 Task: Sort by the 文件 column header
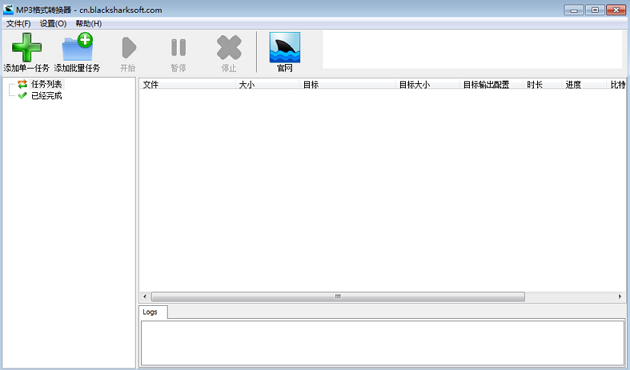[187, 84]
